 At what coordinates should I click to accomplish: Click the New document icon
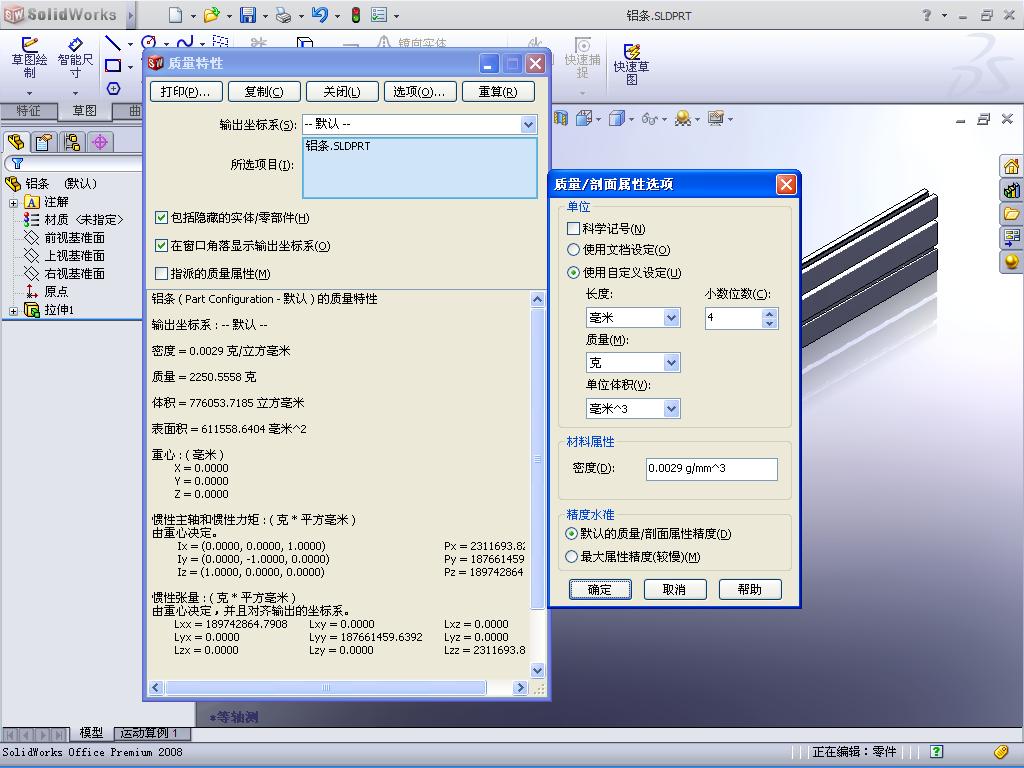(175, 14)
